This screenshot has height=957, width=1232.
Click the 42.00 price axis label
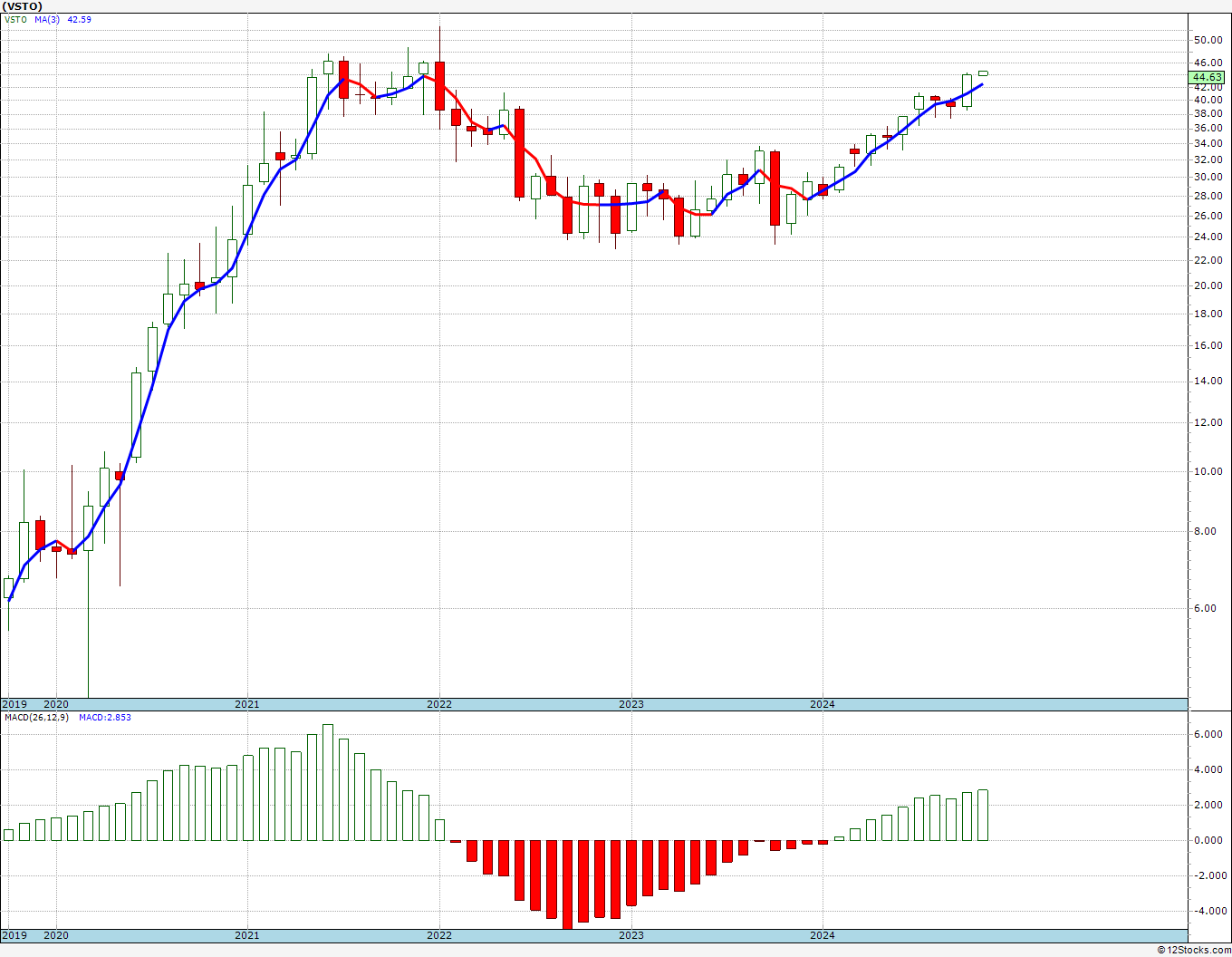(x=1208, y=89)
